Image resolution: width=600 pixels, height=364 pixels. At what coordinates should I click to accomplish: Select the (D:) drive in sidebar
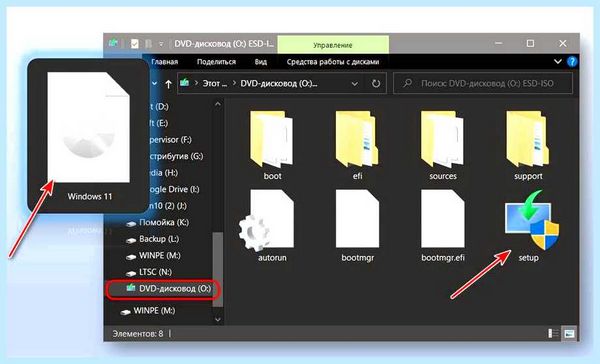pyautogui.click(x=159, y=106)
